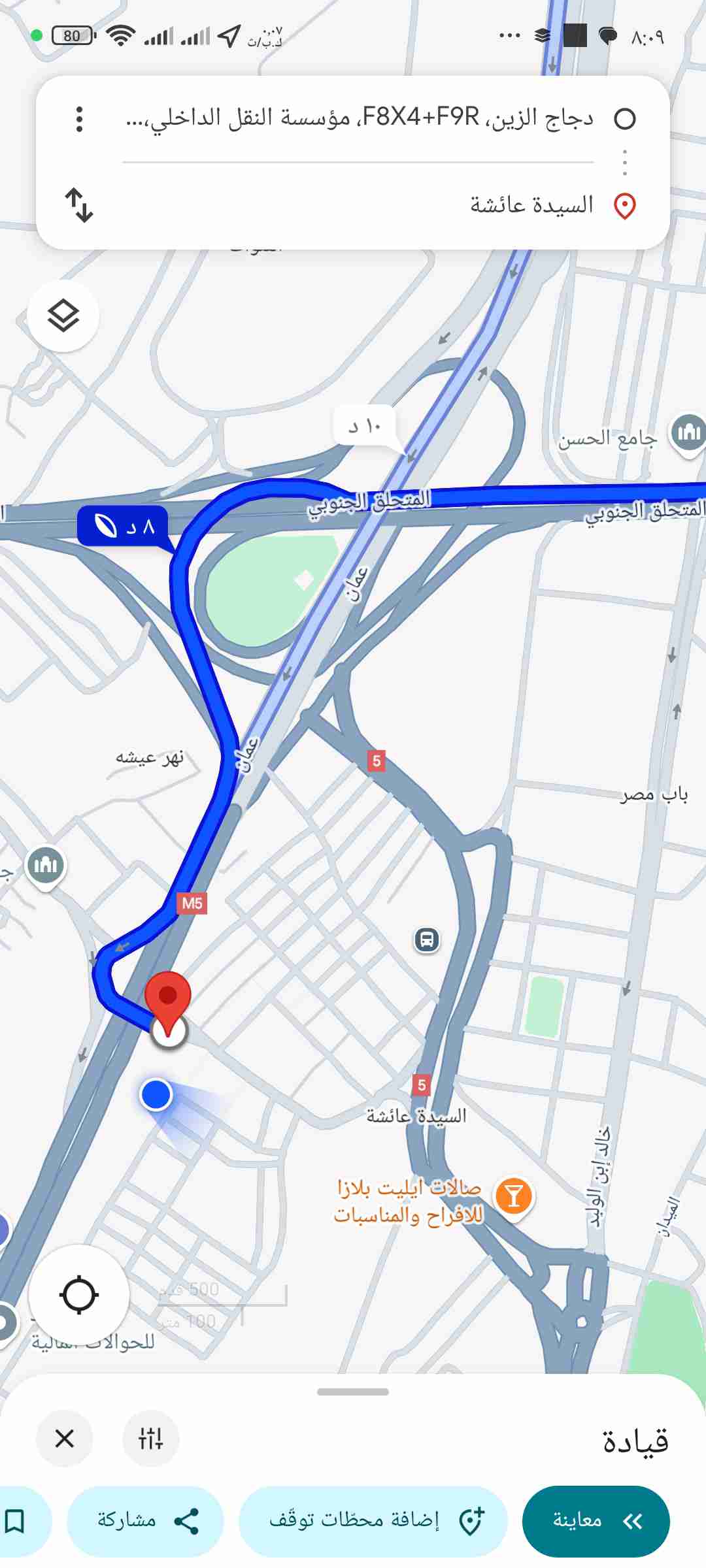Expand bottom sheet using drag handle
Viewport: 706px width, 1568px height.
pyautogui.click(x=353, y=1392)
